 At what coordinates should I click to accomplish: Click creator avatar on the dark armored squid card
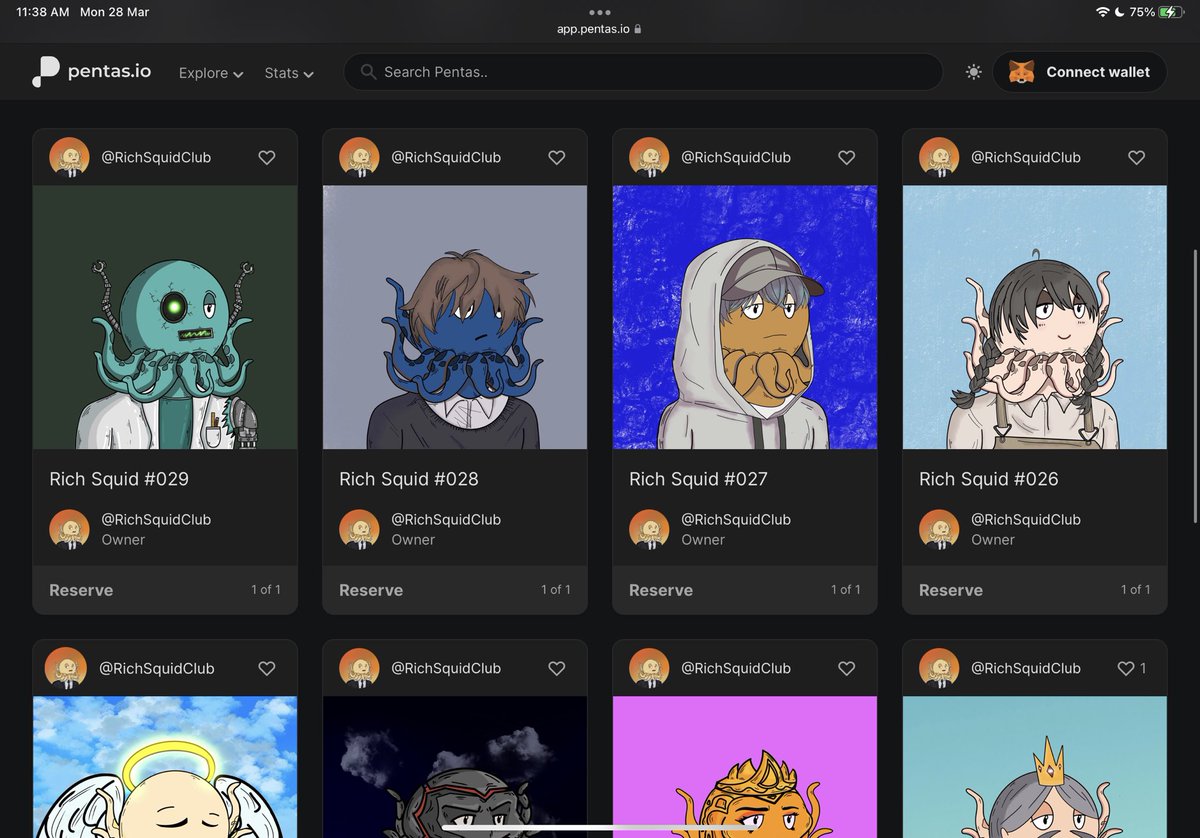359,668
